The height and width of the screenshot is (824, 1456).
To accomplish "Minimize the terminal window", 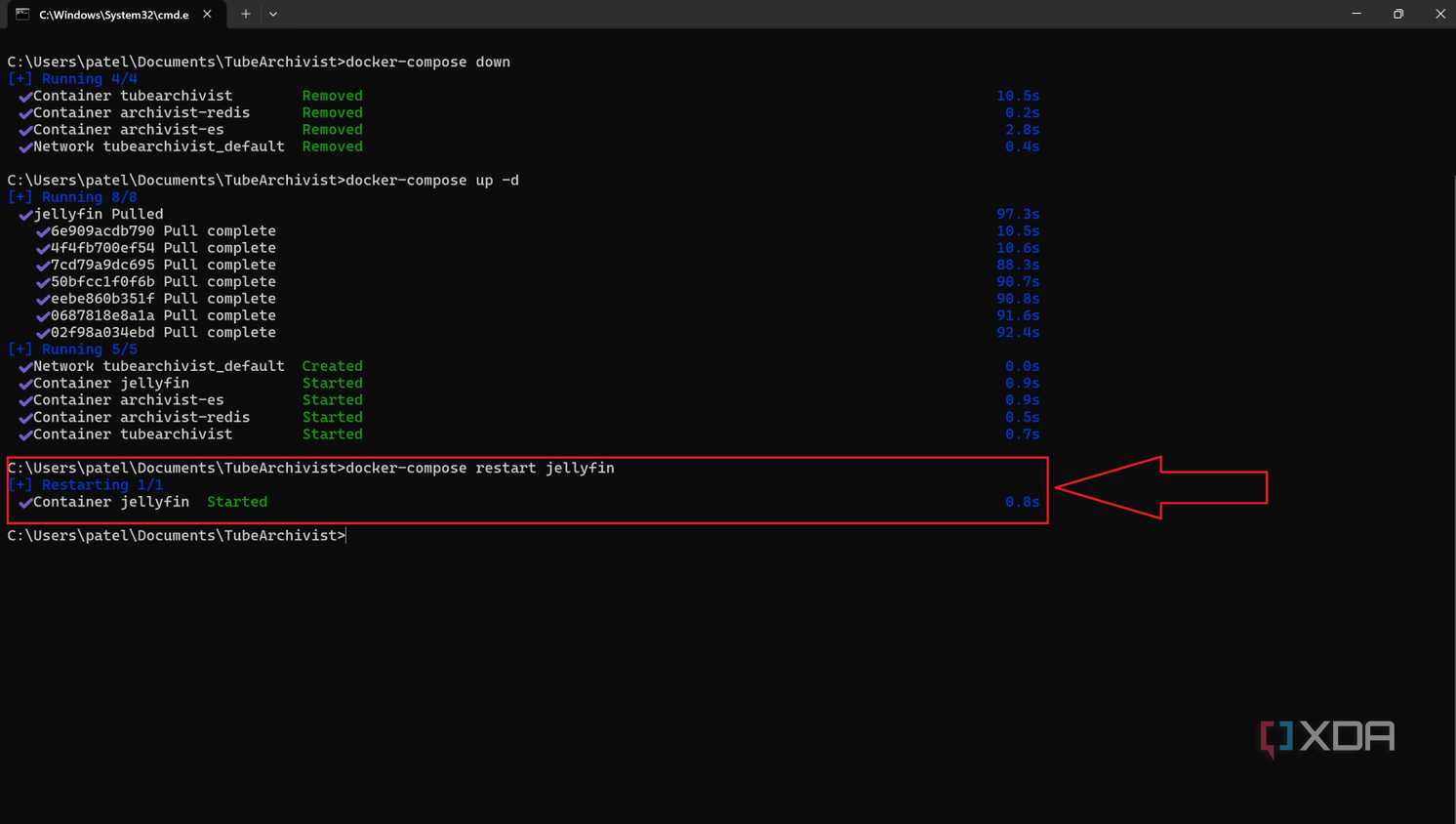I will 1356,14.
